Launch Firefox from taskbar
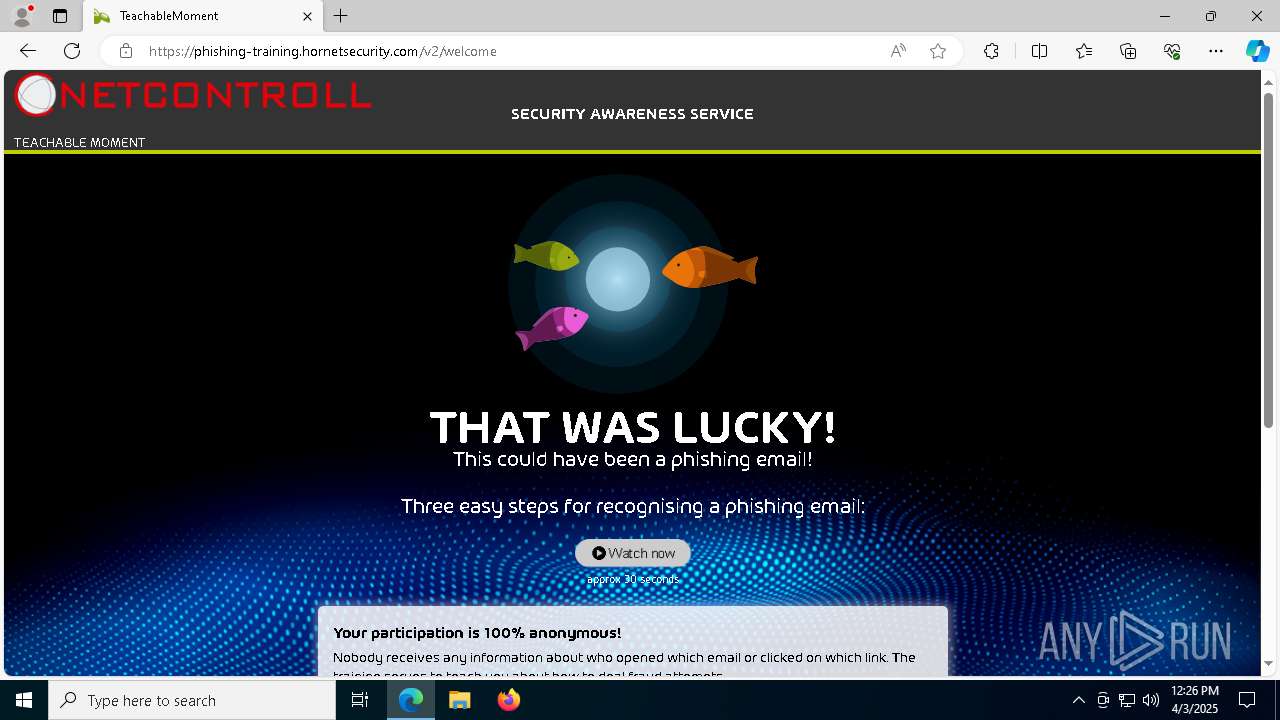The image size is (1280, 720). pos(509,700)
